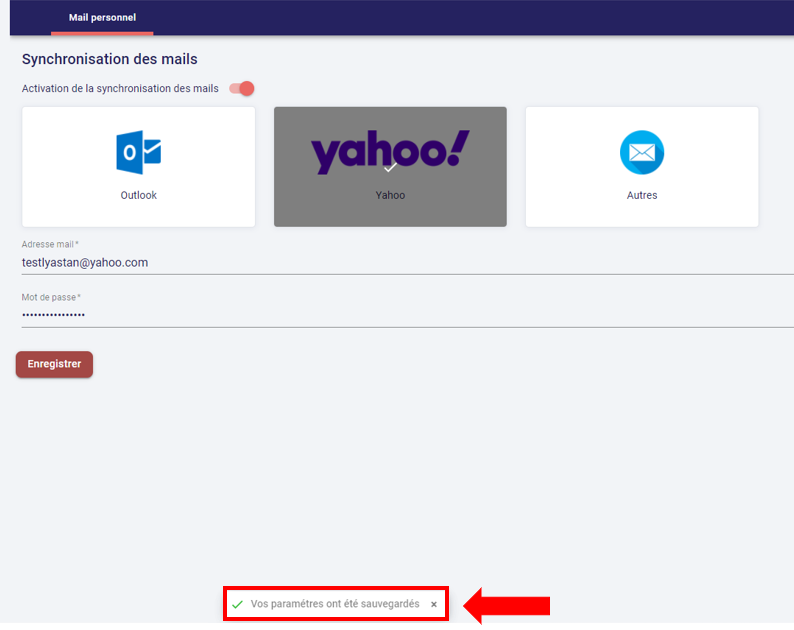
Task: Click the "Adresse mail" field label
Action: pyautogui.click(x=49, y=244)
